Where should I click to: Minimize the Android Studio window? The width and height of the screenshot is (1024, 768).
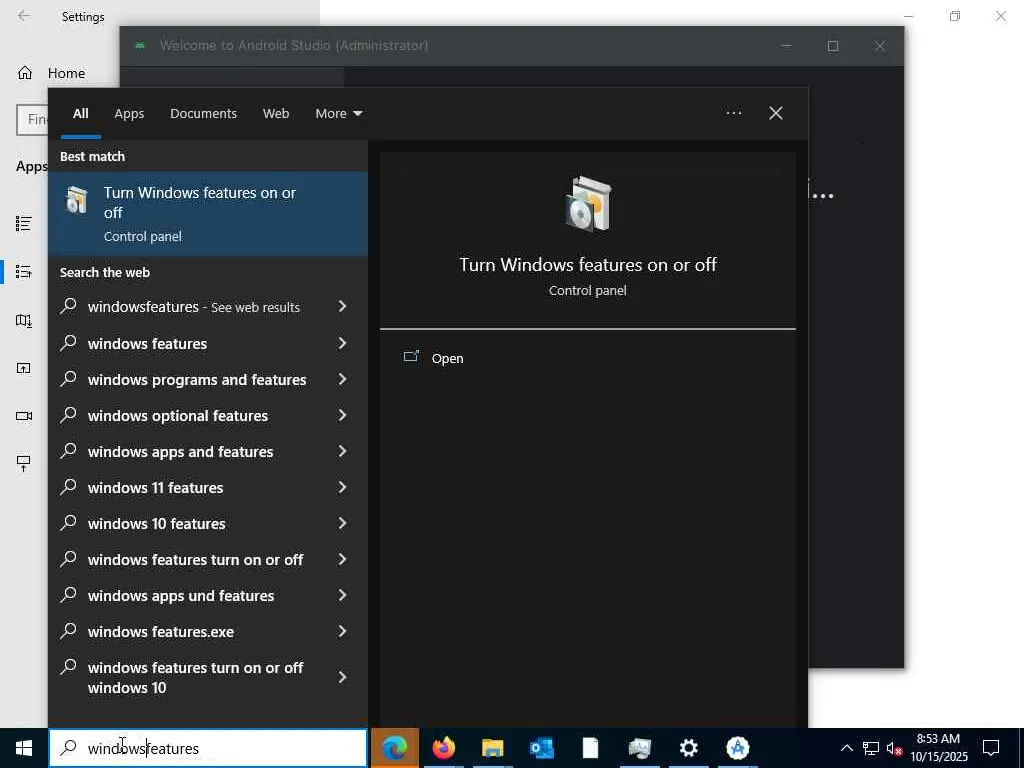[786, 46]
